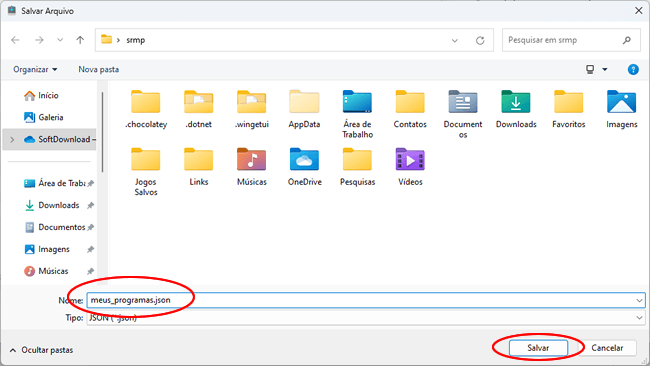
Task: Open the Imagens folder icon in file list
Action: pos(621,102)
